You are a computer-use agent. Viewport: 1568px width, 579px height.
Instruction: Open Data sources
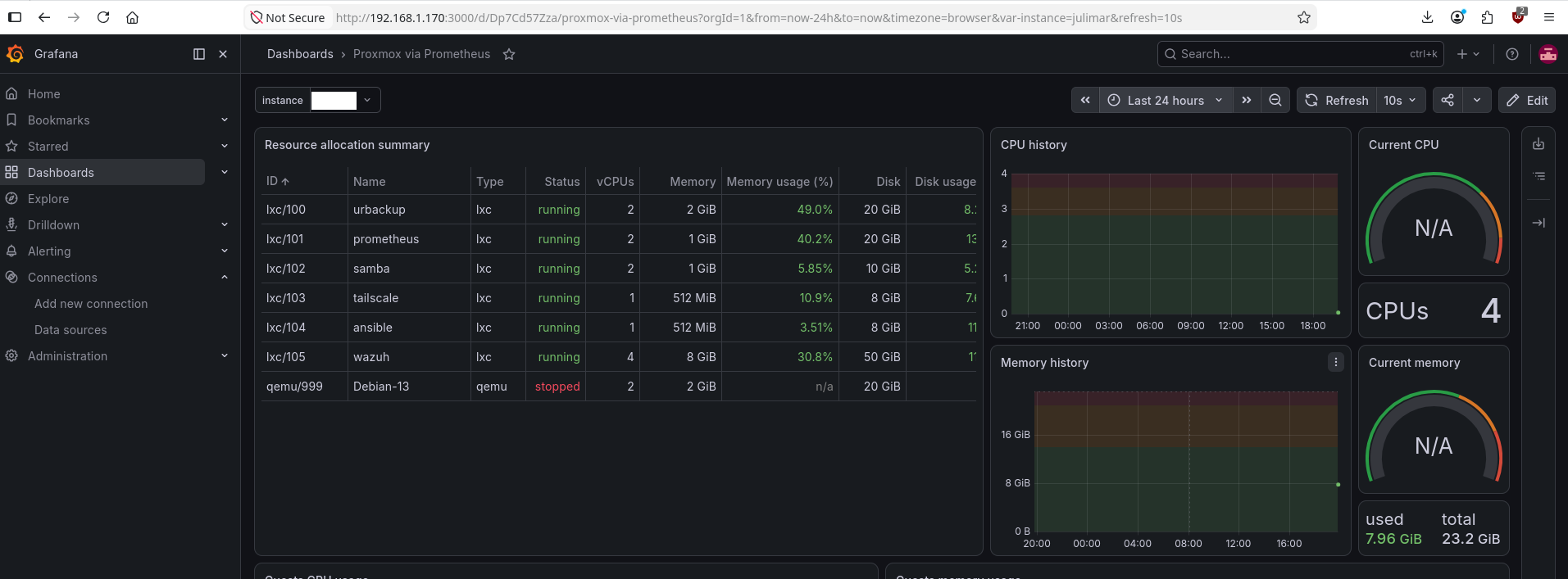pos(70,329)
